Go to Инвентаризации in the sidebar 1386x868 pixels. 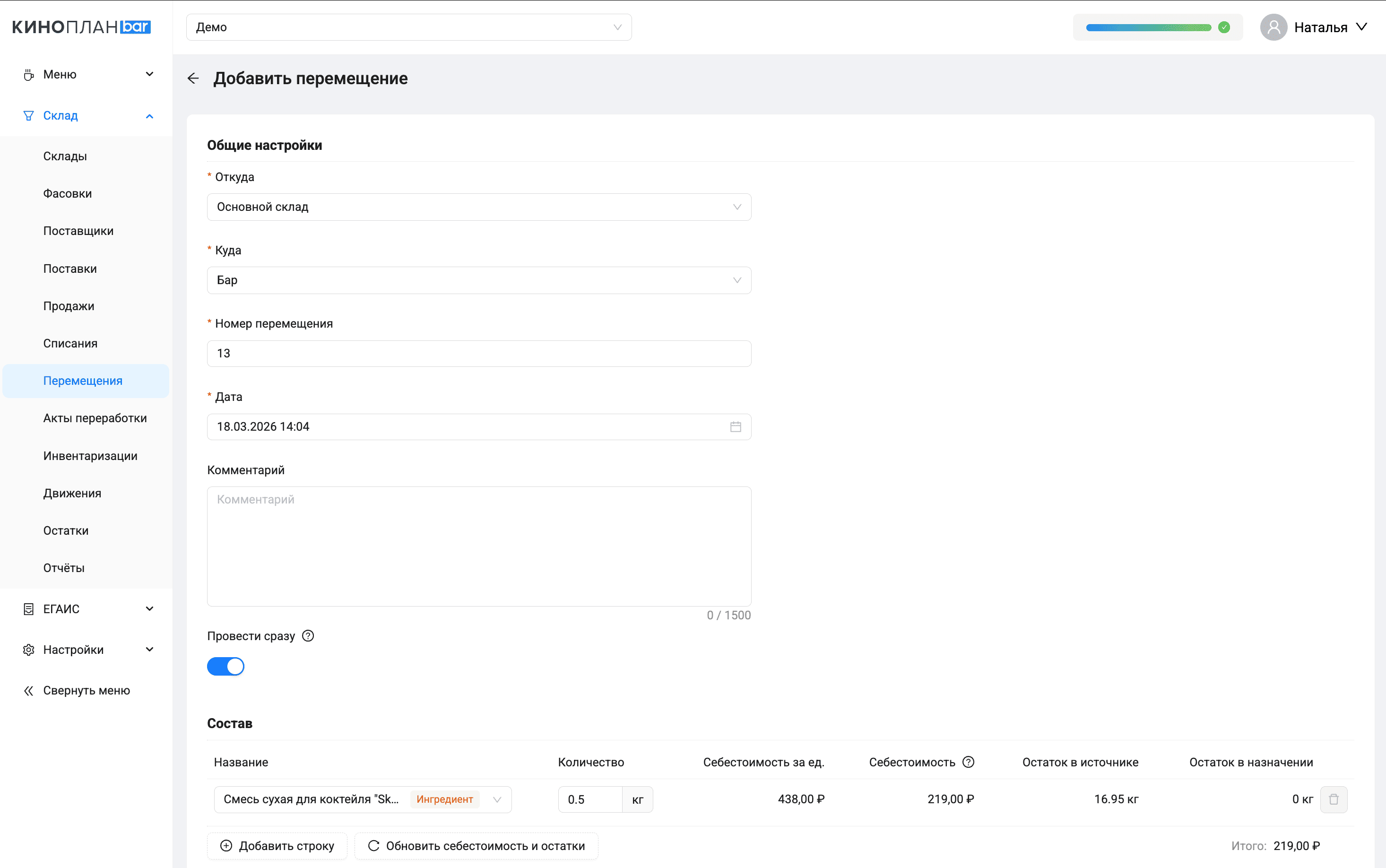pyautogui.click(x=90, y=456)
